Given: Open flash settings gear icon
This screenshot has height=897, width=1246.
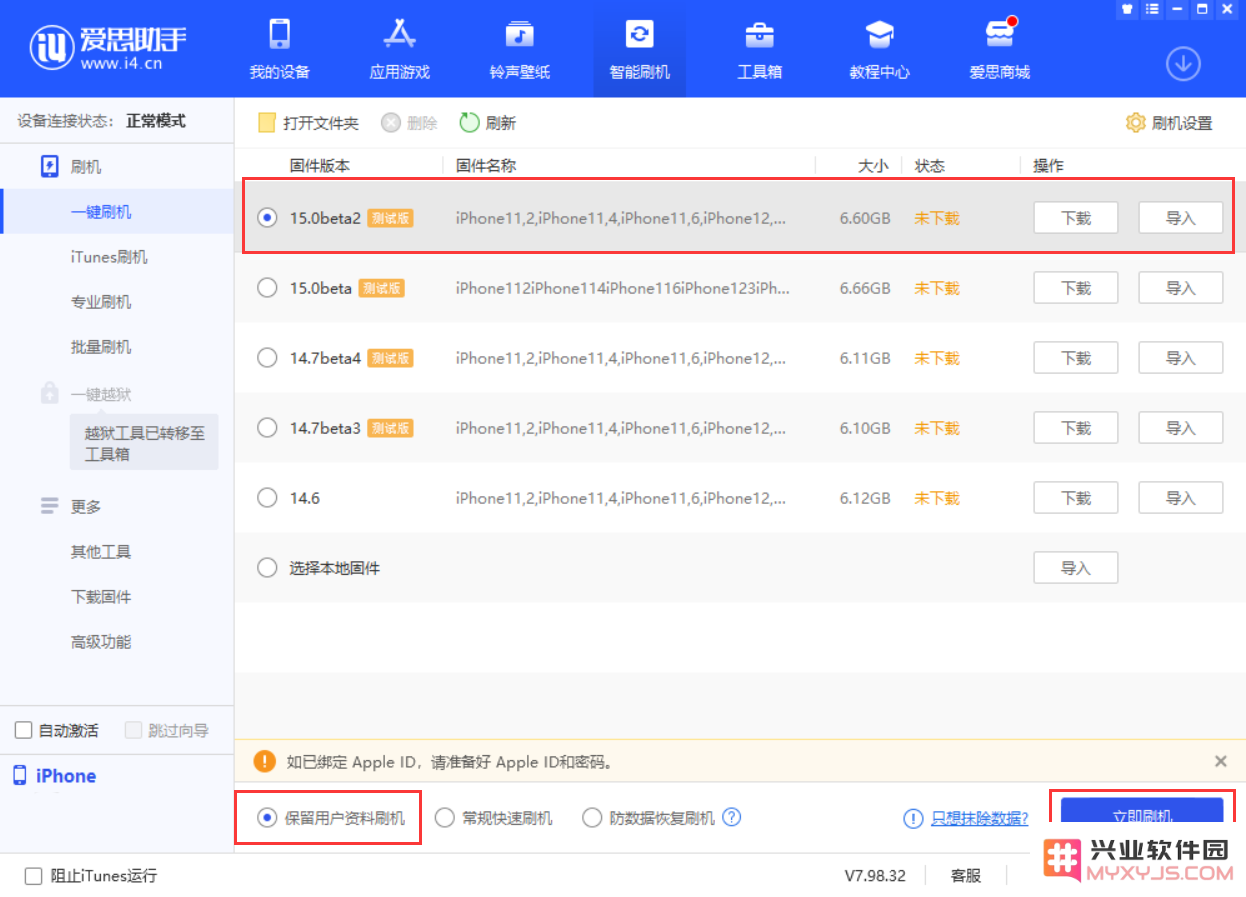Looking at the screenshot, I should coord(1135,123).
